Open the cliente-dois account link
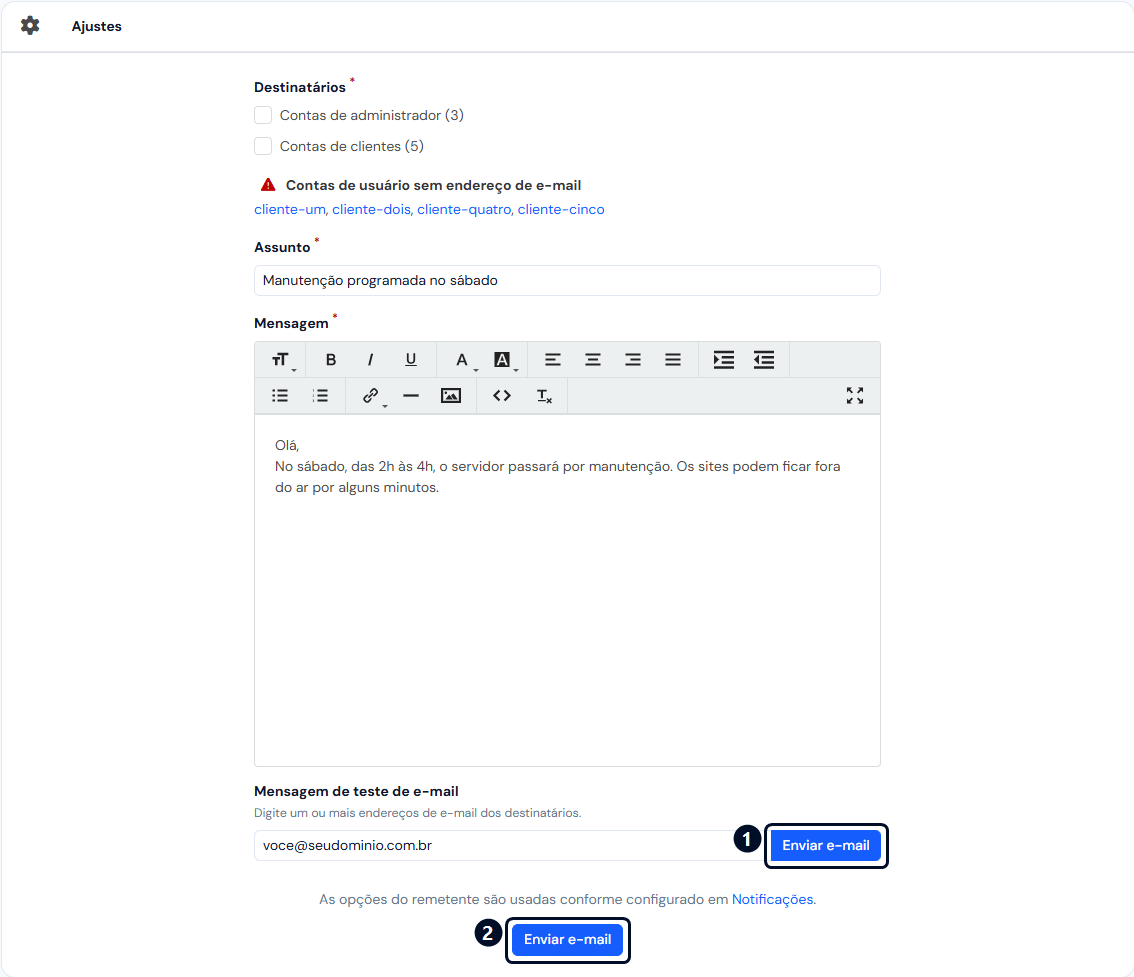Viewport: 1134px width, 977px height. [371, 210]
